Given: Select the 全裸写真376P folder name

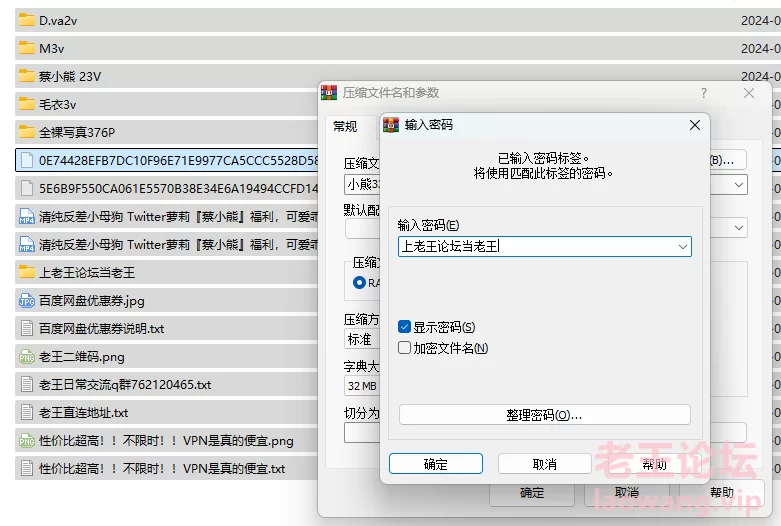Looking at the screenshot, I should pos(77,132).
